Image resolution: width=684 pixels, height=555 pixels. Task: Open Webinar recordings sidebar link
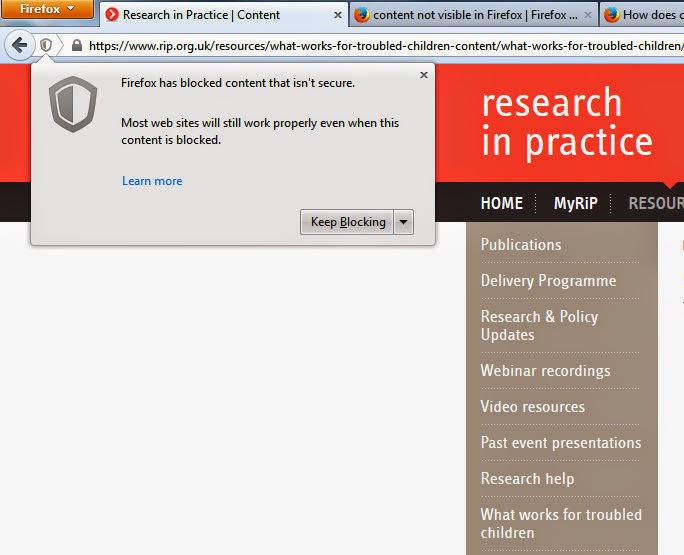(545, 370)
